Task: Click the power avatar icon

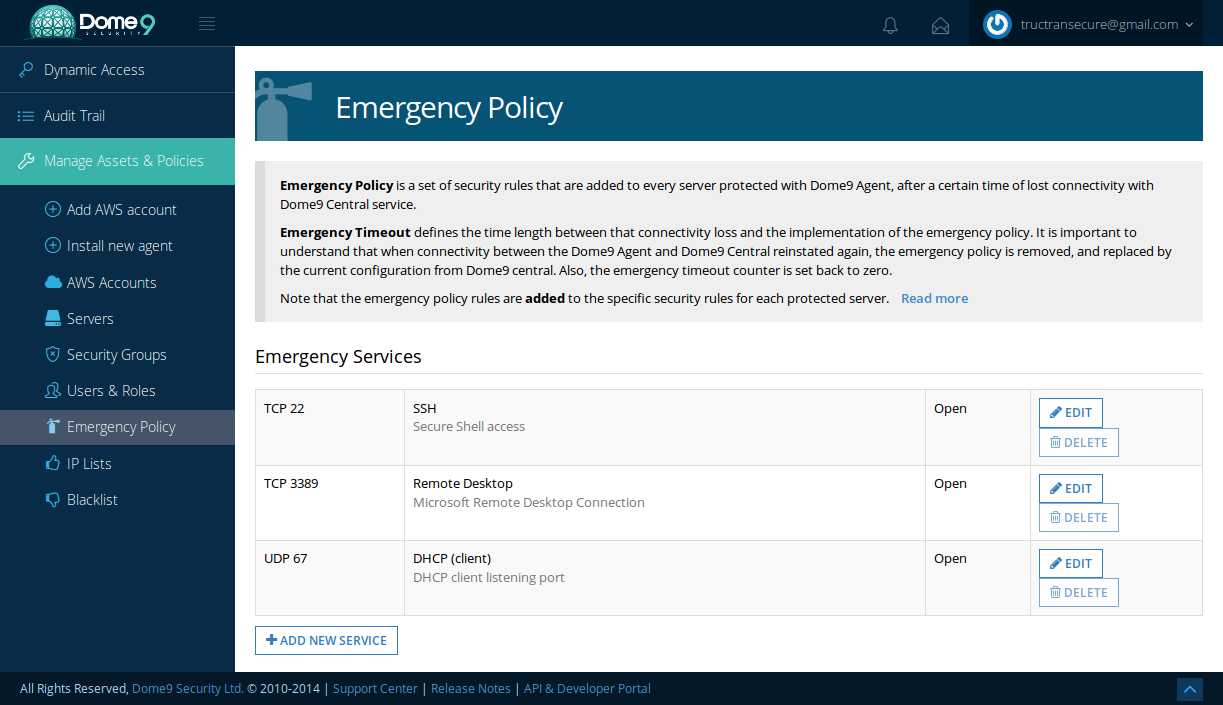Action: pyautogui.click(x=997, y=25)
